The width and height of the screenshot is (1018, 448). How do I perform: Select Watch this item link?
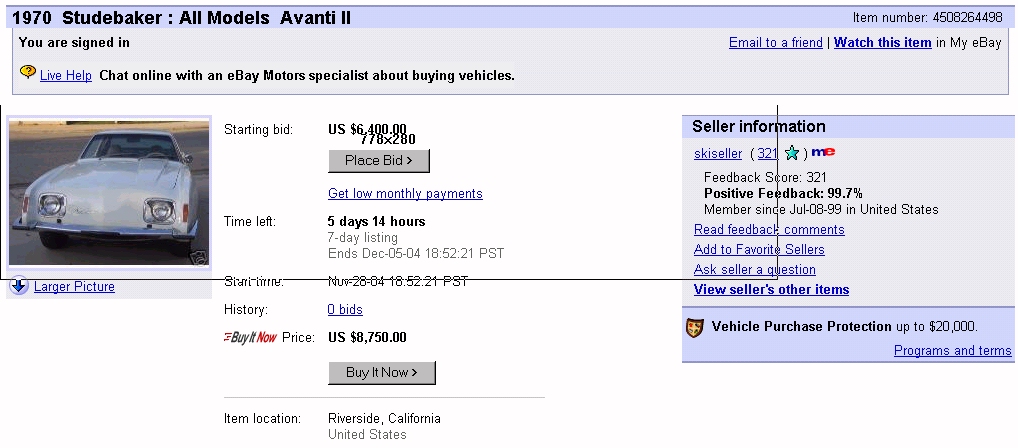[x=882, y=43]
